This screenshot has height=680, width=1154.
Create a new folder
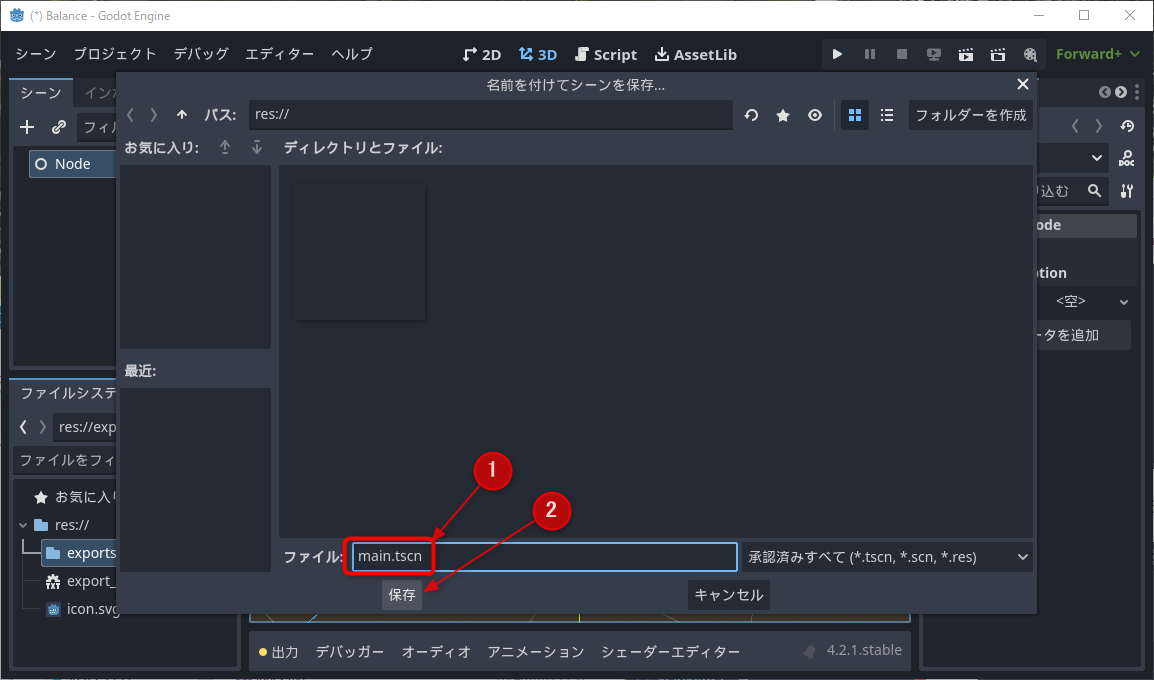[970, 115]
